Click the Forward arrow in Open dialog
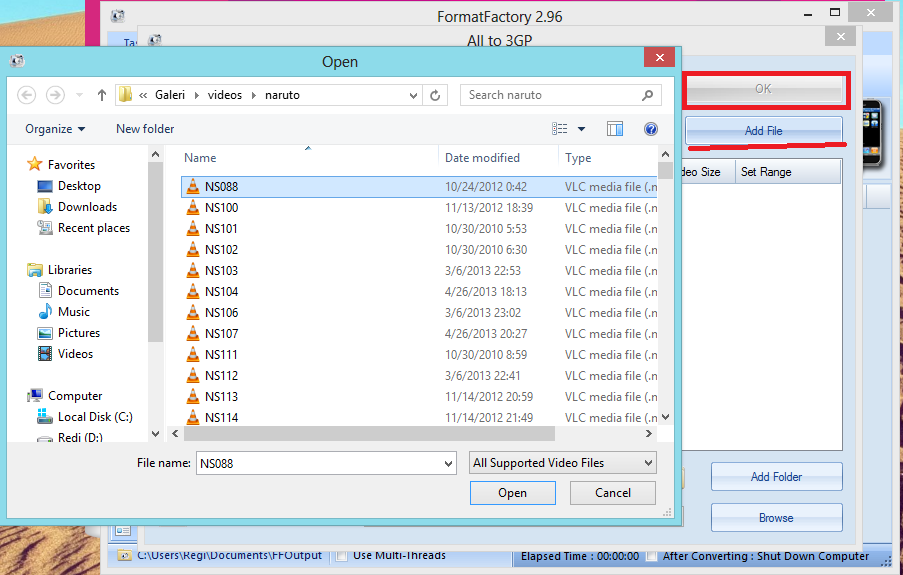The image size is (903, 575). (x=55, y=95)
